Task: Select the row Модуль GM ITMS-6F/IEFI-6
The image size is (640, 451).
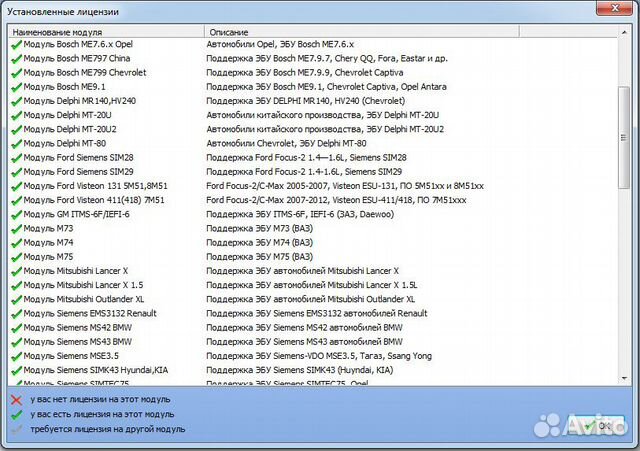Action: click(313, 214)
